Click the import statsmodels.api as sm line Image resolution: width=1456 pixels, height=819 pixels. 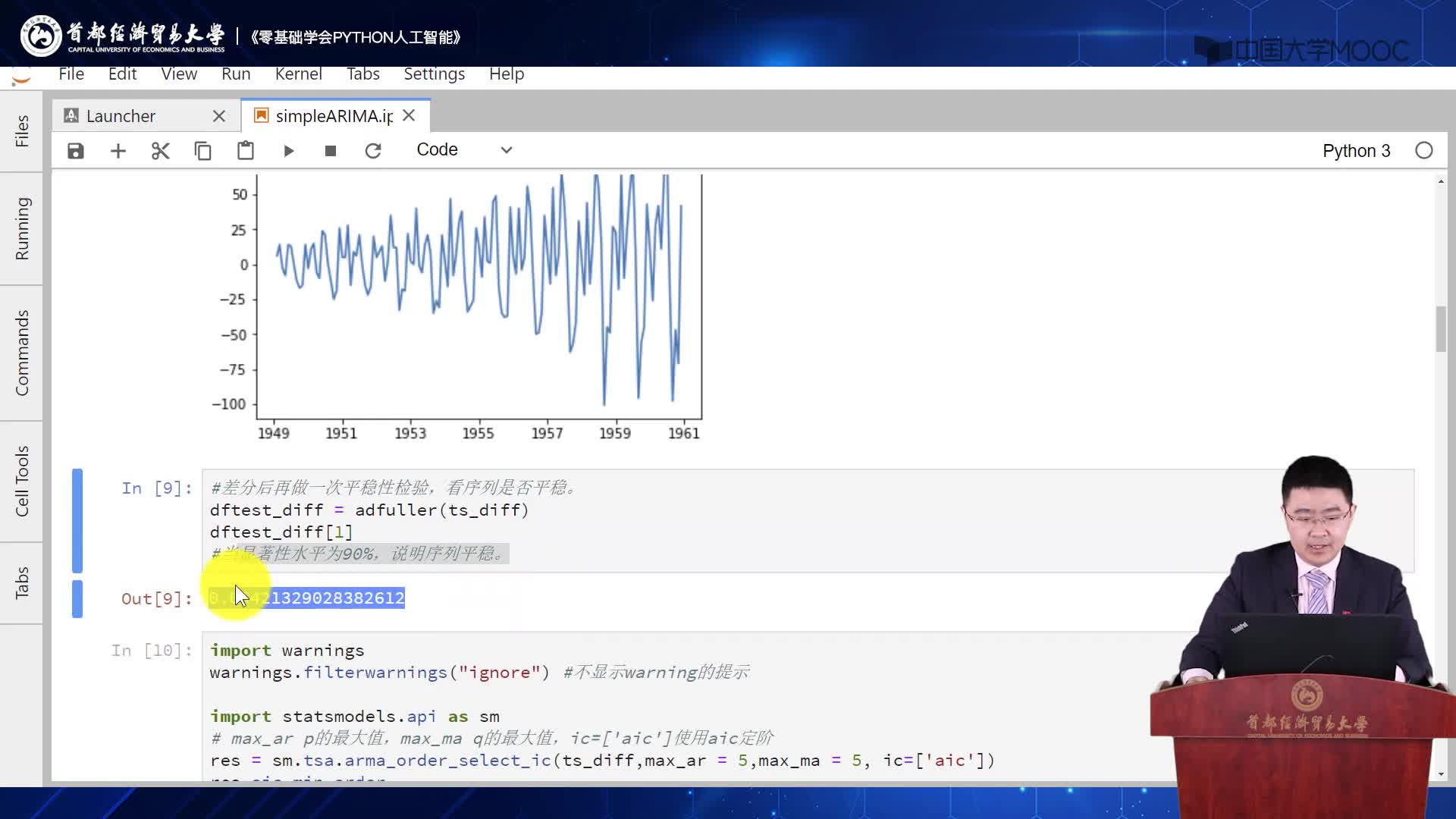355,717
